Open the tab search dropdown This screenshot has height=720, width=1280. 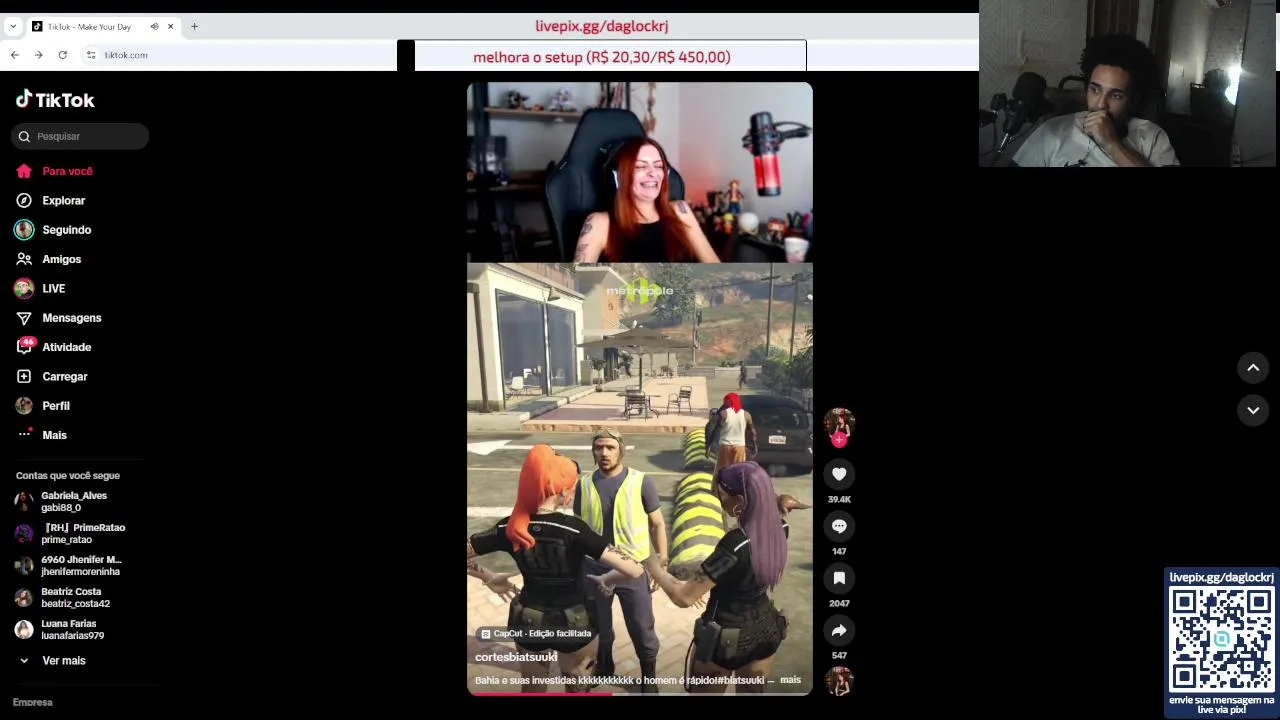12,26
